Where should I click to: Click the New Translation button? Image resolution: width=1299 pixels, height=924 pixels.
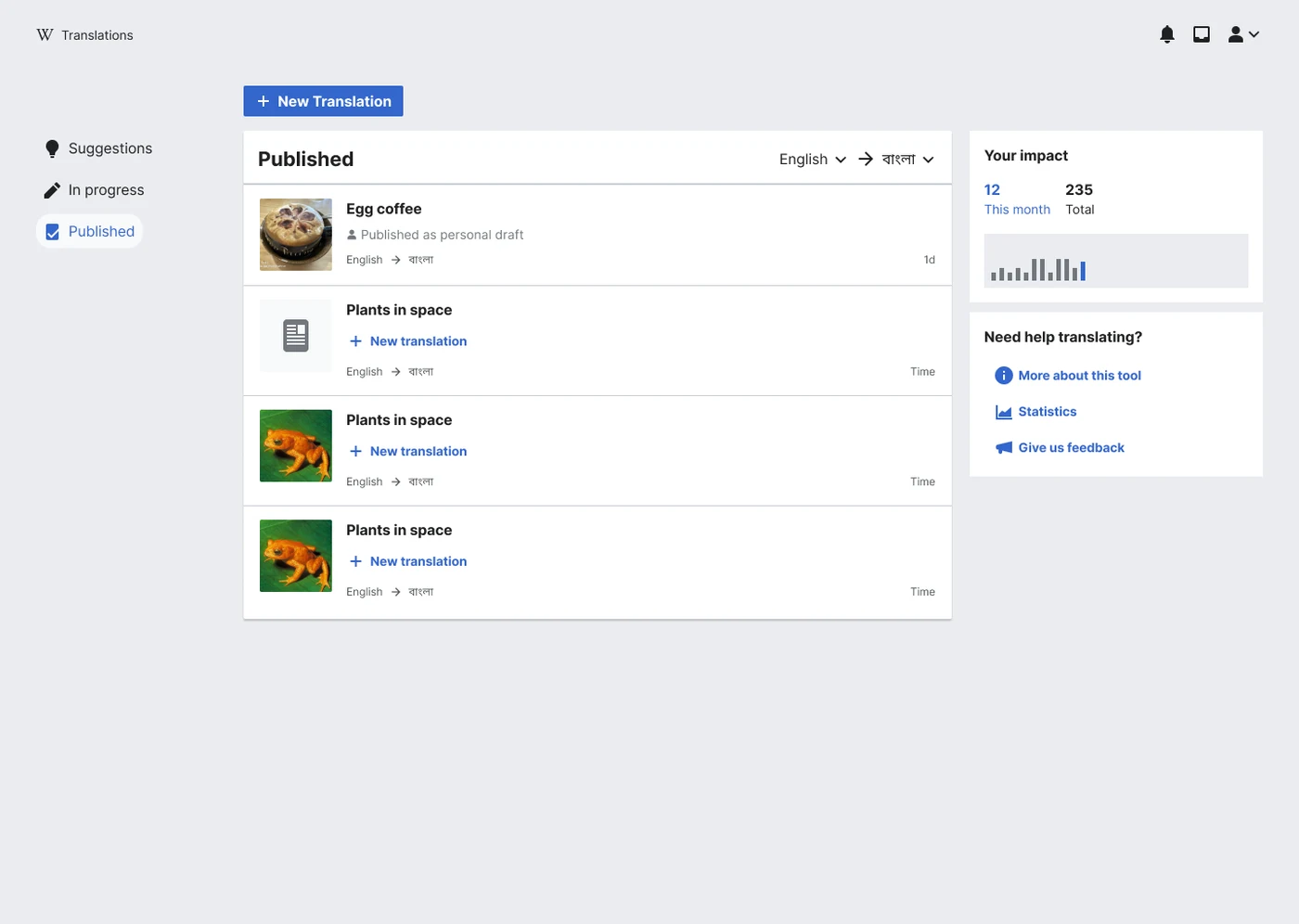(x=323, y=101)
